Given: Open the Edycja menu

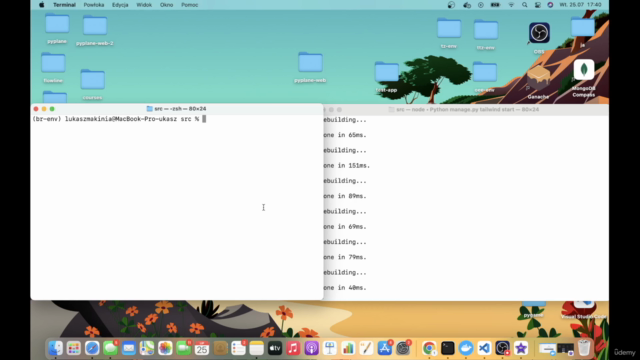Looking at the screenshot, I should point(120,5).
